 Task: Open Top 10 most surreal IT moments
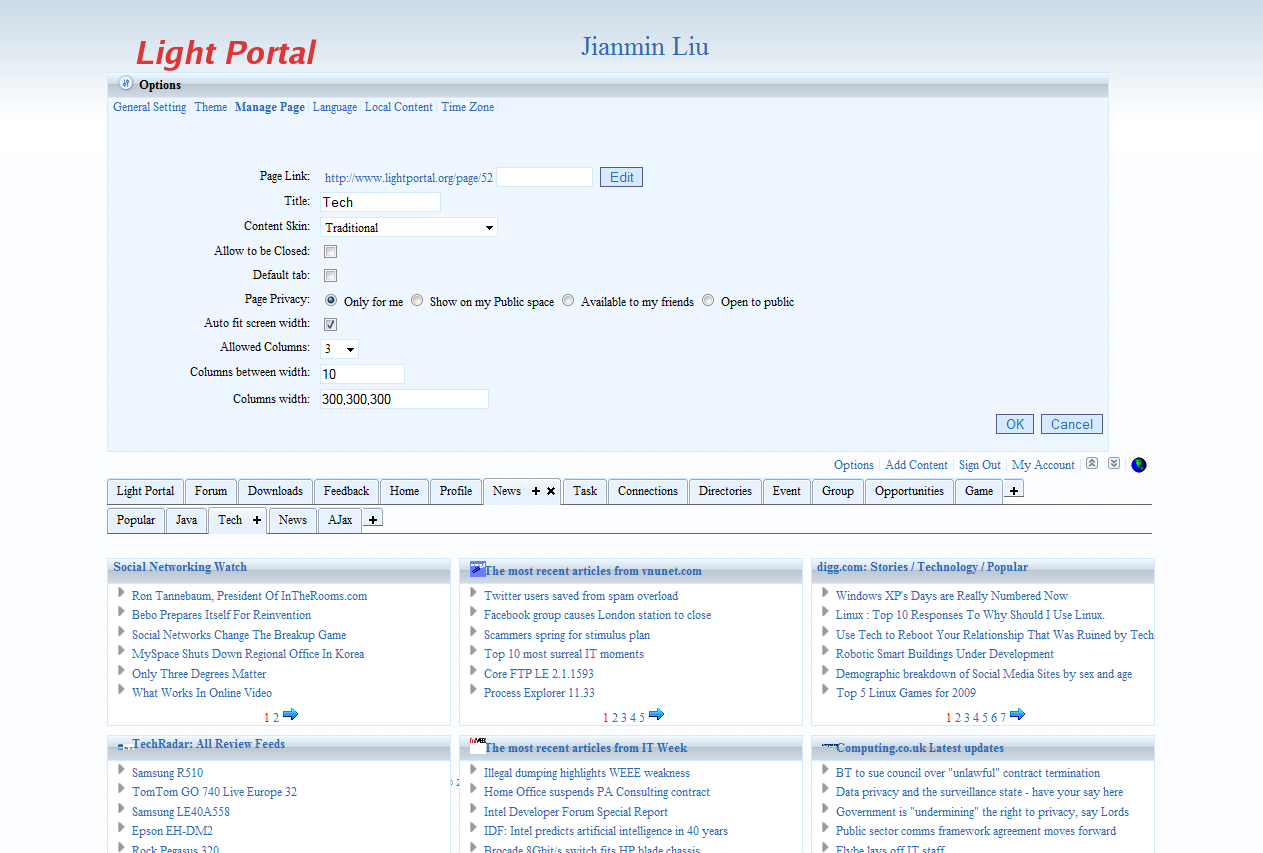(x=564, y=654)
